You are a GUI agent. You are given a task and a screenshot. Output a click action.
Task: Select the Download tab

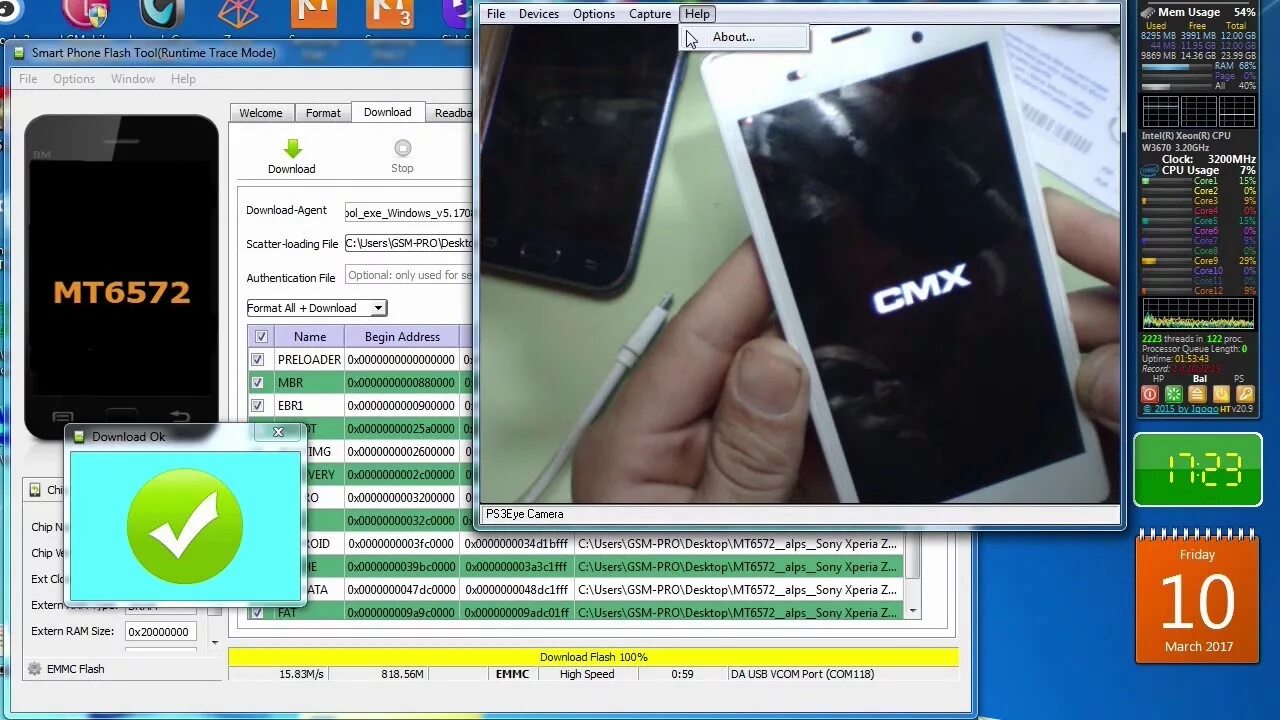(388, 112)
